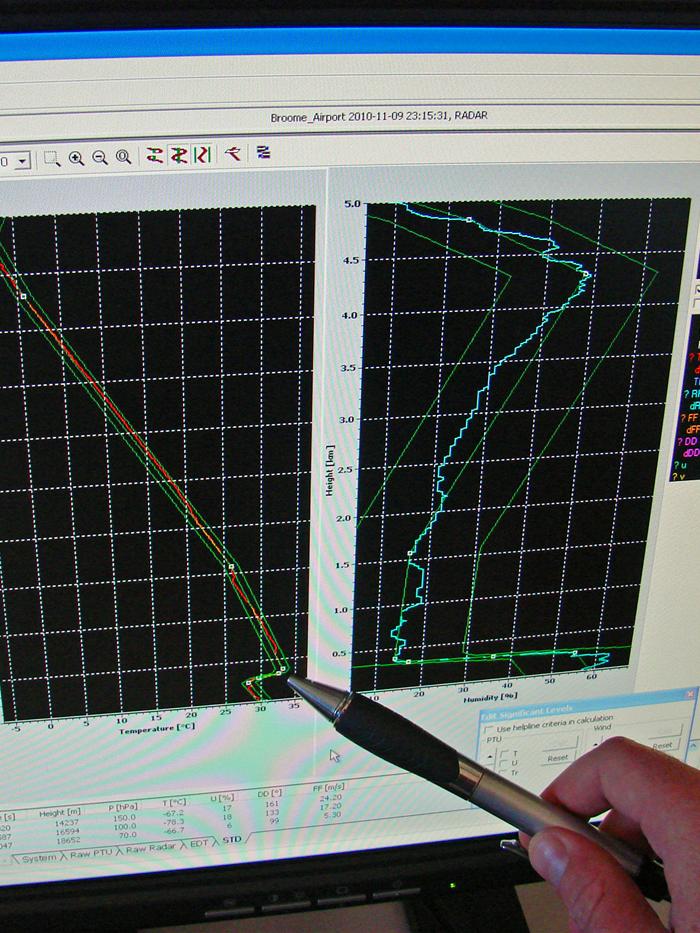Close the Edit Significant Levels dialog
This screenshot has width=700, height=933.
click(x=692, y=693)
